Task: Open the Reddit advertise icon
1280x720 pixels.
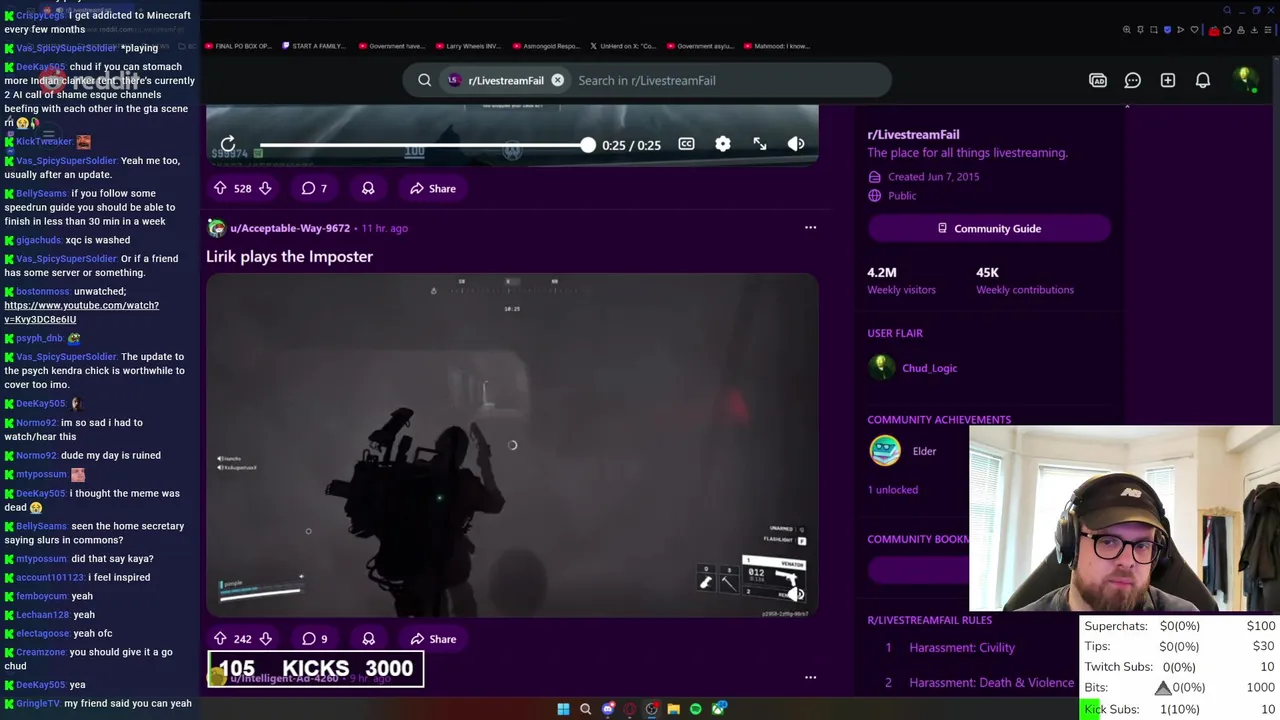Action: pyautogui.click(x=1098, y=80)
